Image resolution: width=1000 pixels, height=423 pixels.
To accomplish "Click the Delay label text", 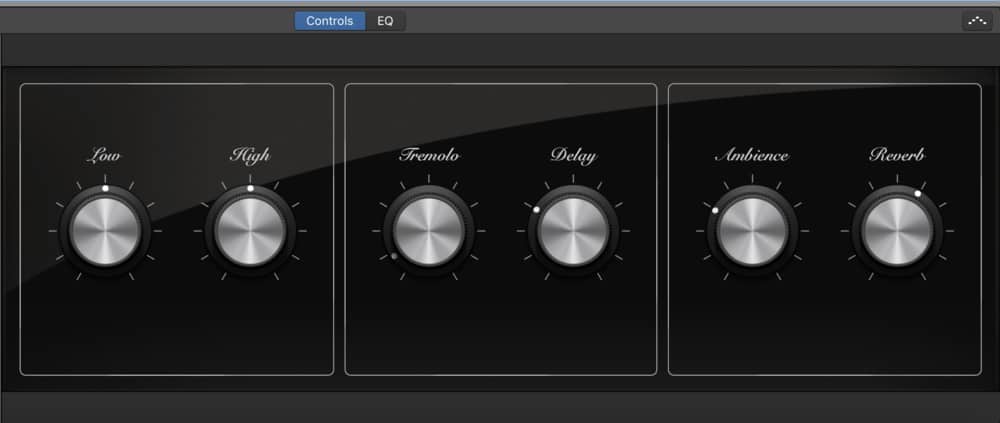I will [x=573, y=156].
